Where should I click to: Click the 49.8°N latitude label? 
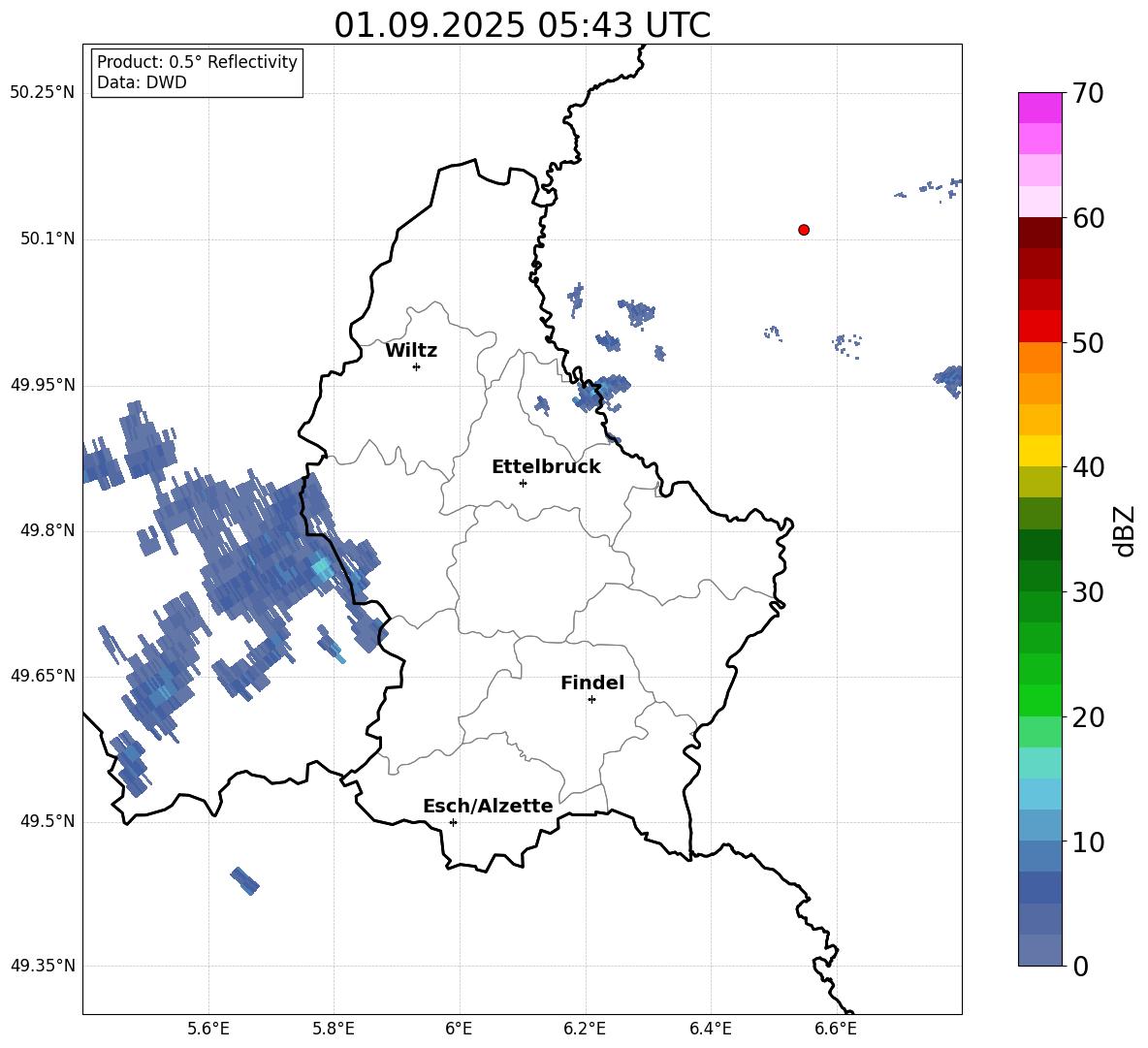48,530
